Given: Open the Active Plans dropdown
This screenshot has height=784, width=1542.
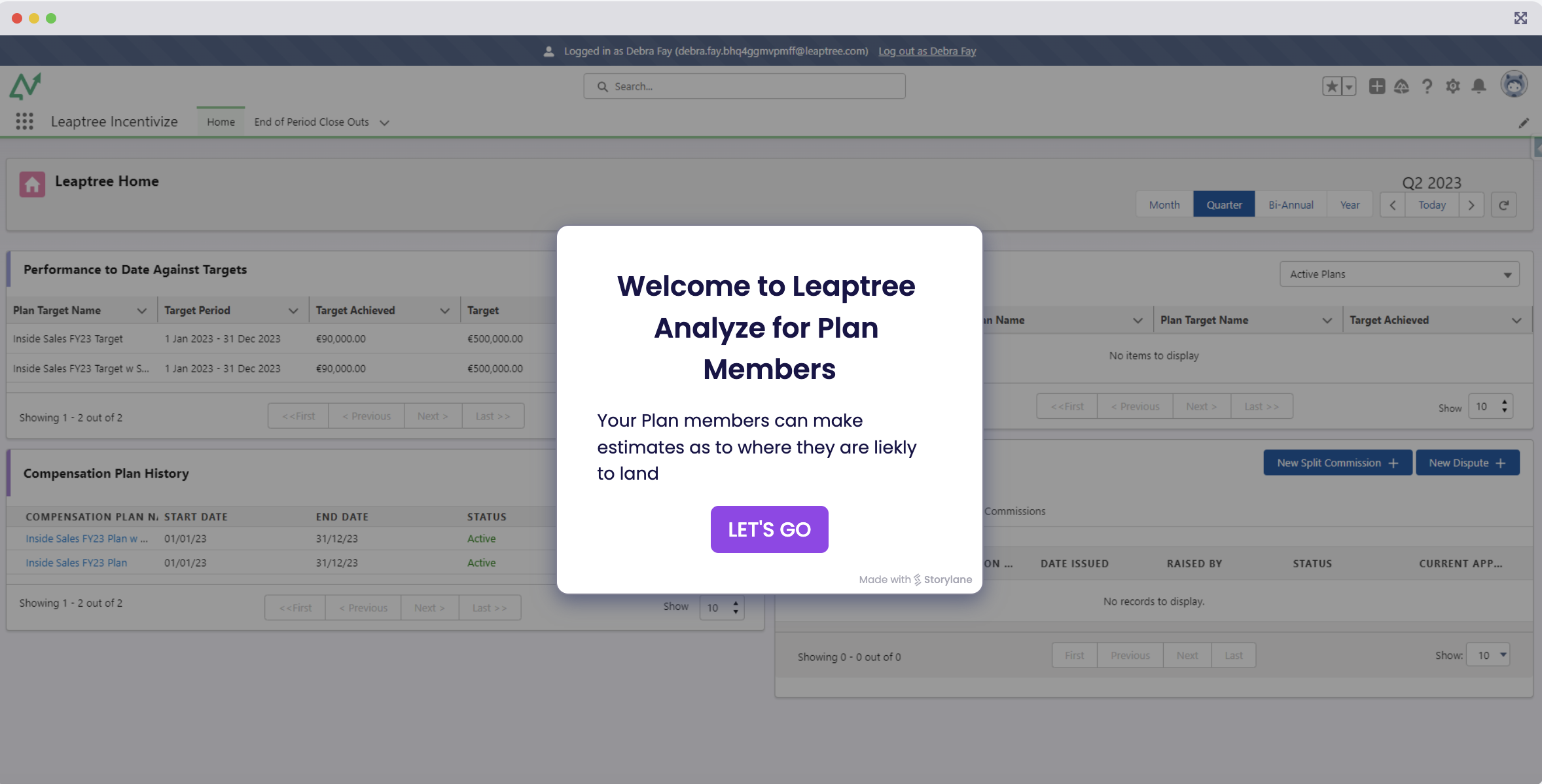Looking at the screenshot, I should pos(1399,274).
